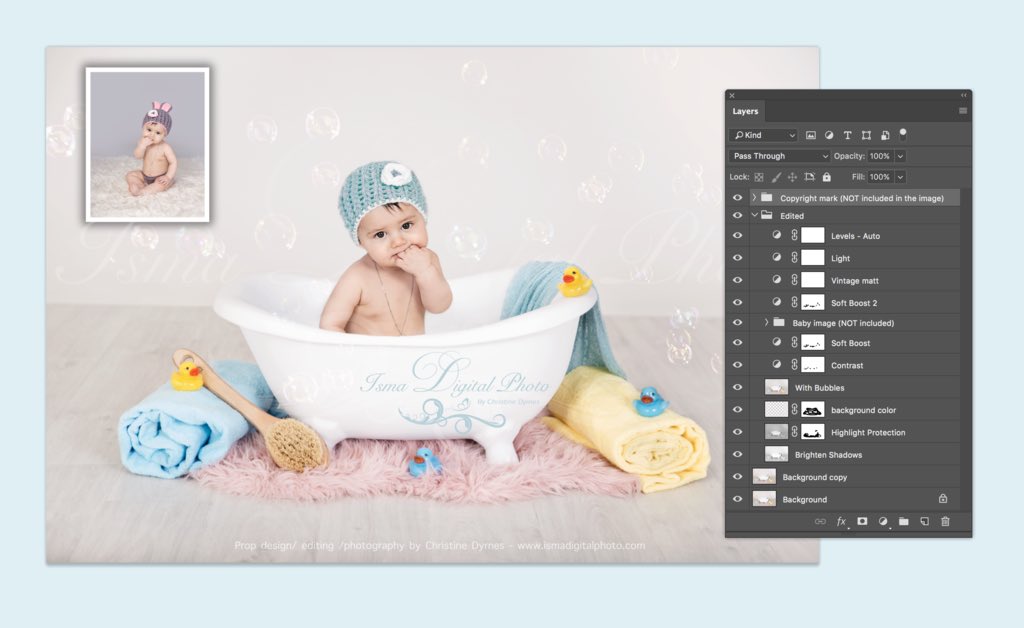The height and width of the screenshot is (628, 1024).
Task: Toggle the layer filtering on/off switch
Action: pos(903,134)
